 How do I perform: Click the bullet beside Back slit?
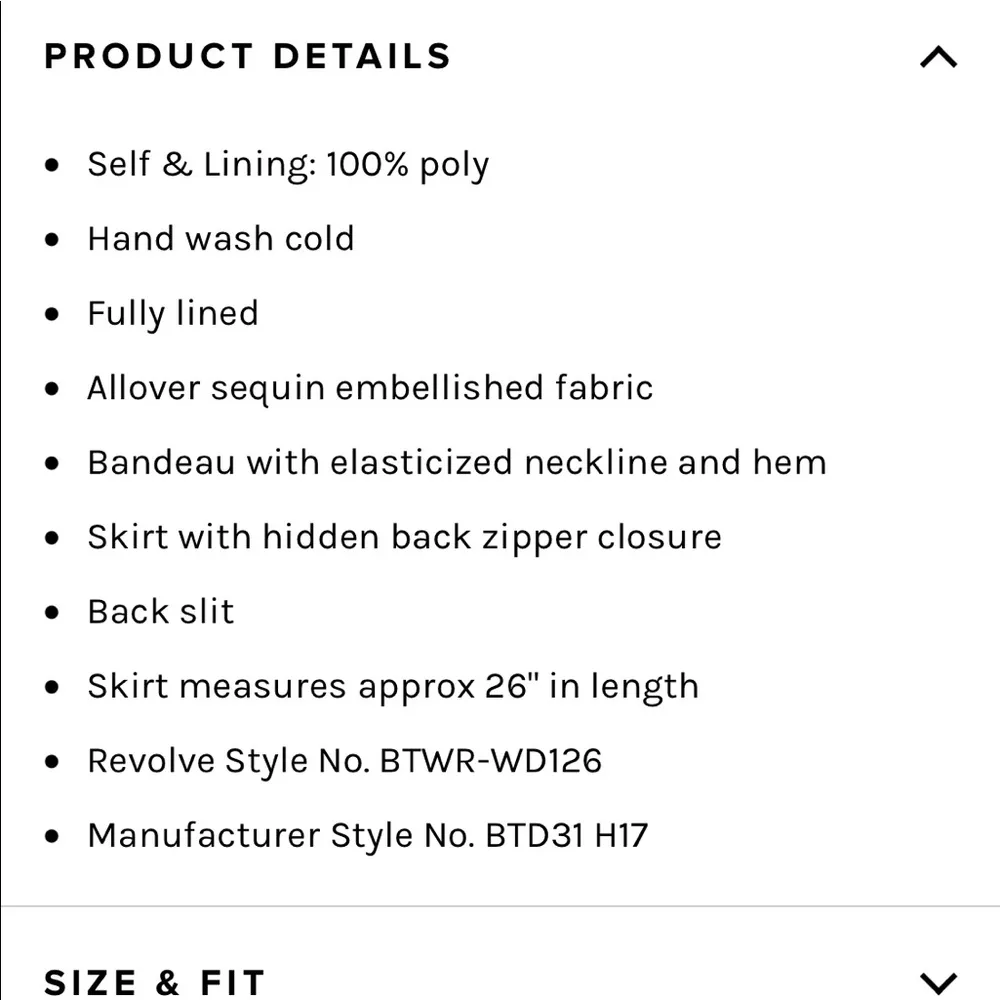(53, 613)
